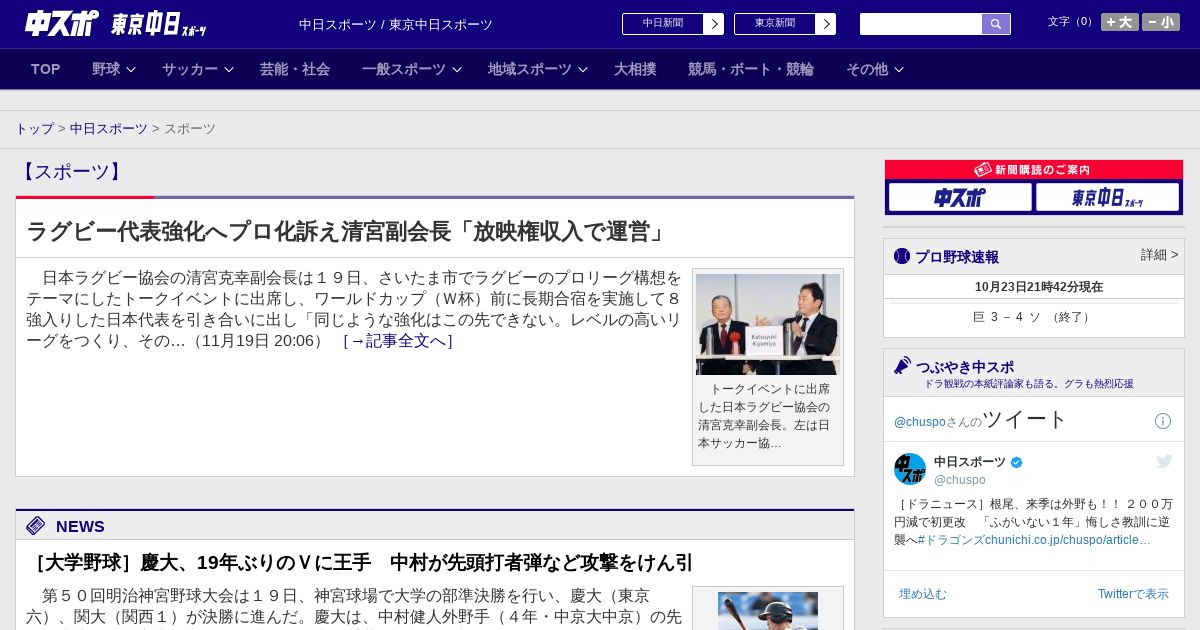Click the Twitter bird icon in tweet
This screenshot has width=1200, height=630.
point(1164,461)
